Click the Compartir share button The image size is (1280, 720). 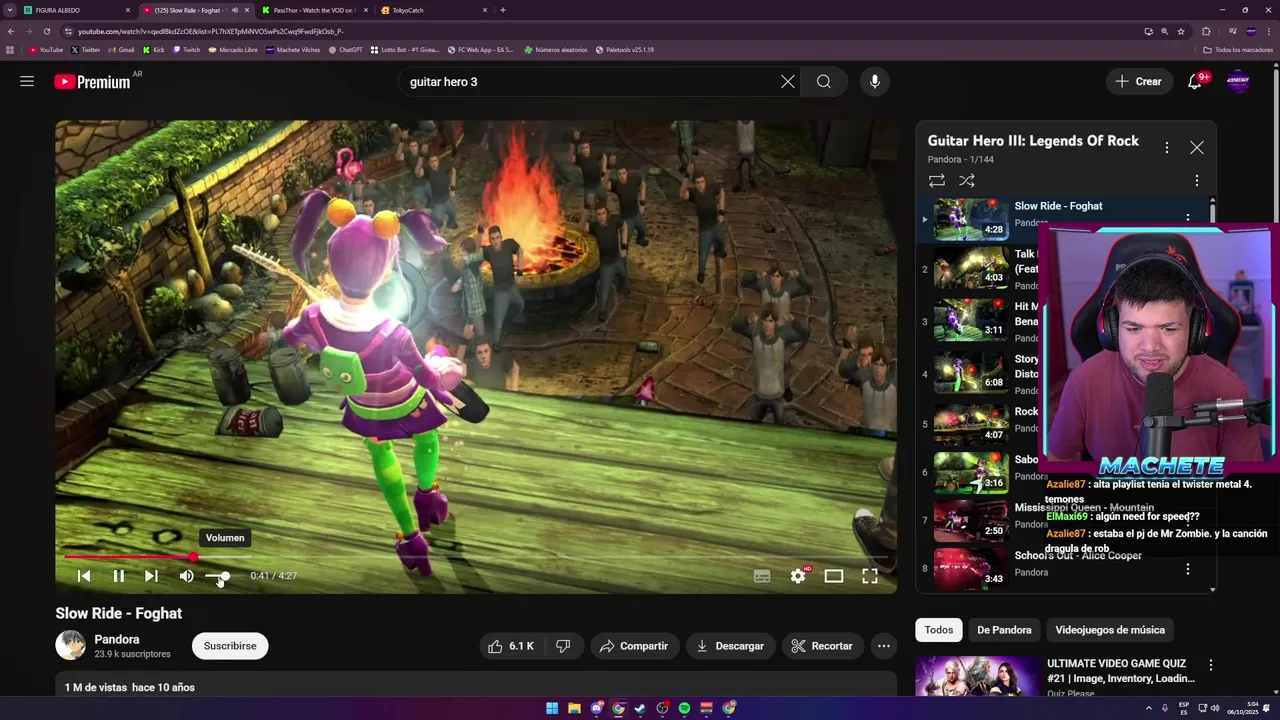pos(634,646)
